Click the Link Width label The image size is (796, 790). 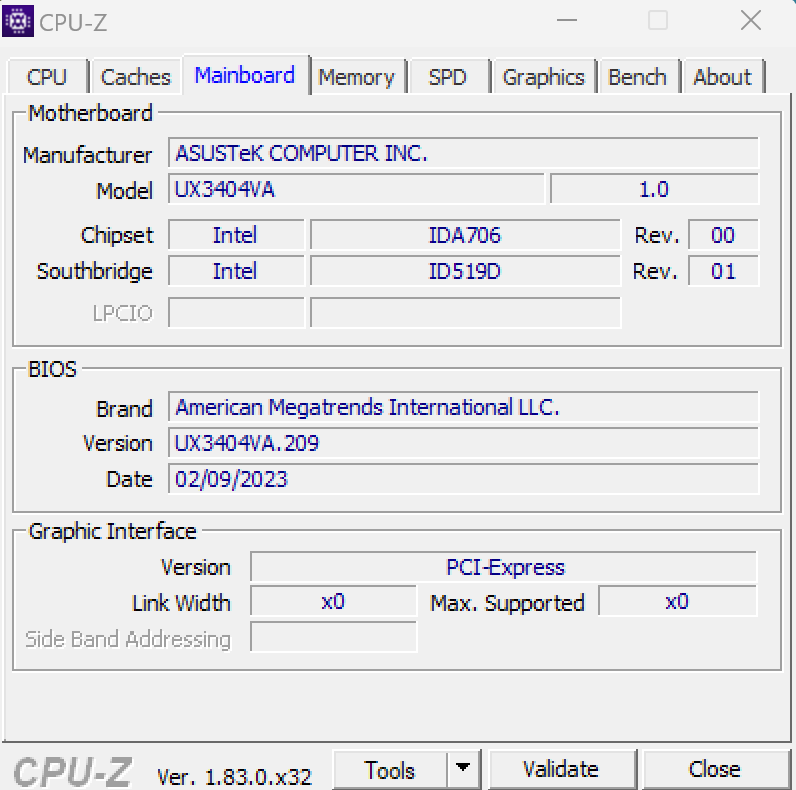coord(181,603)
